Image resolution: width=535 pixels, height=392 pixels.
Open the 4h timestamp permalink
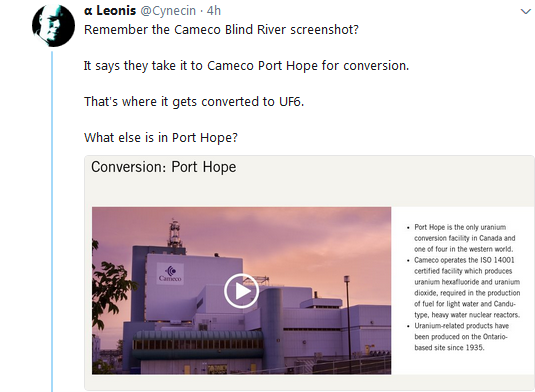coord(214,11)
